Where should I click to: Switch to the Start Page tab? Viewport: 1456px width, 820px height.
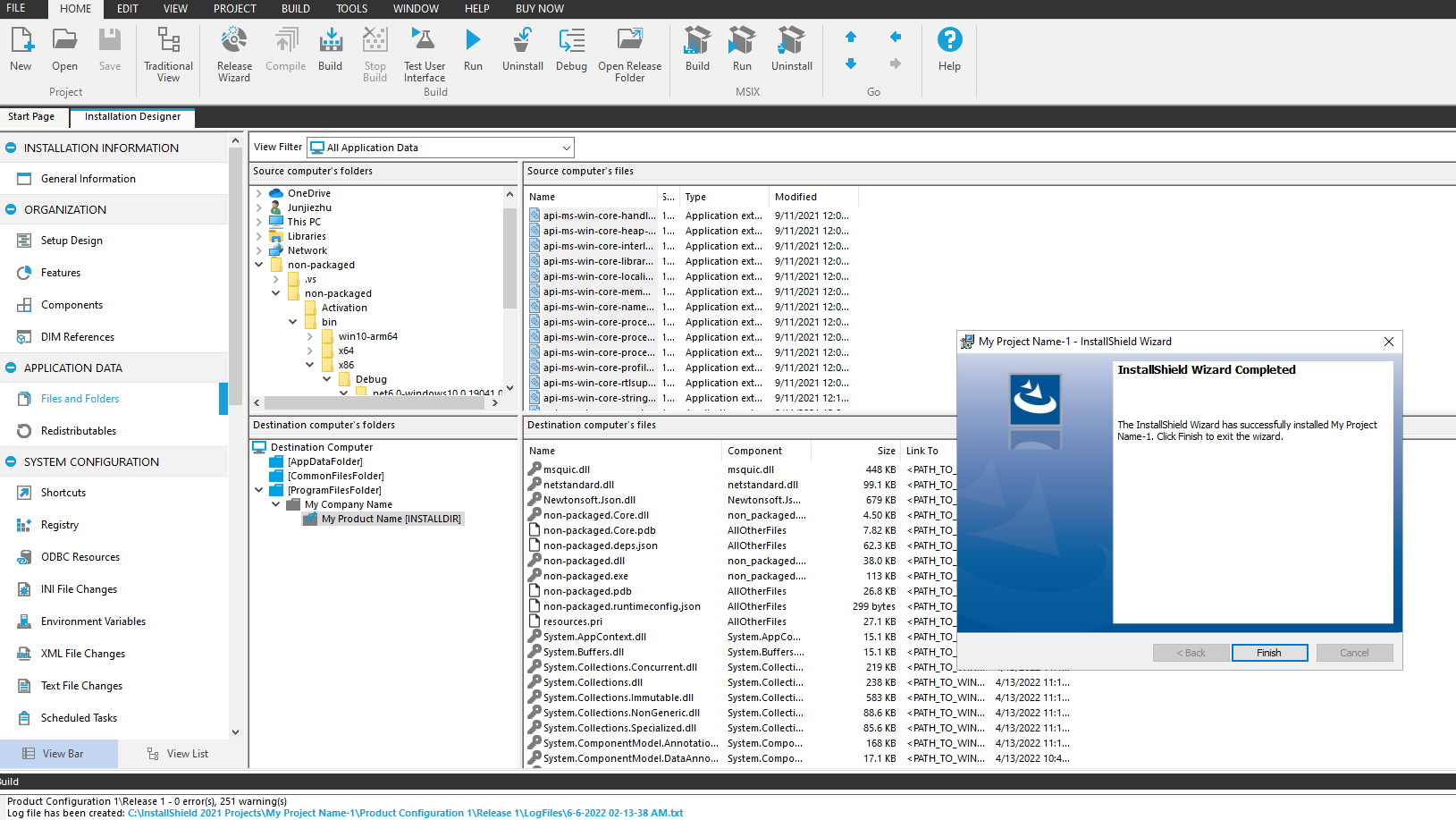pos(31,116)
